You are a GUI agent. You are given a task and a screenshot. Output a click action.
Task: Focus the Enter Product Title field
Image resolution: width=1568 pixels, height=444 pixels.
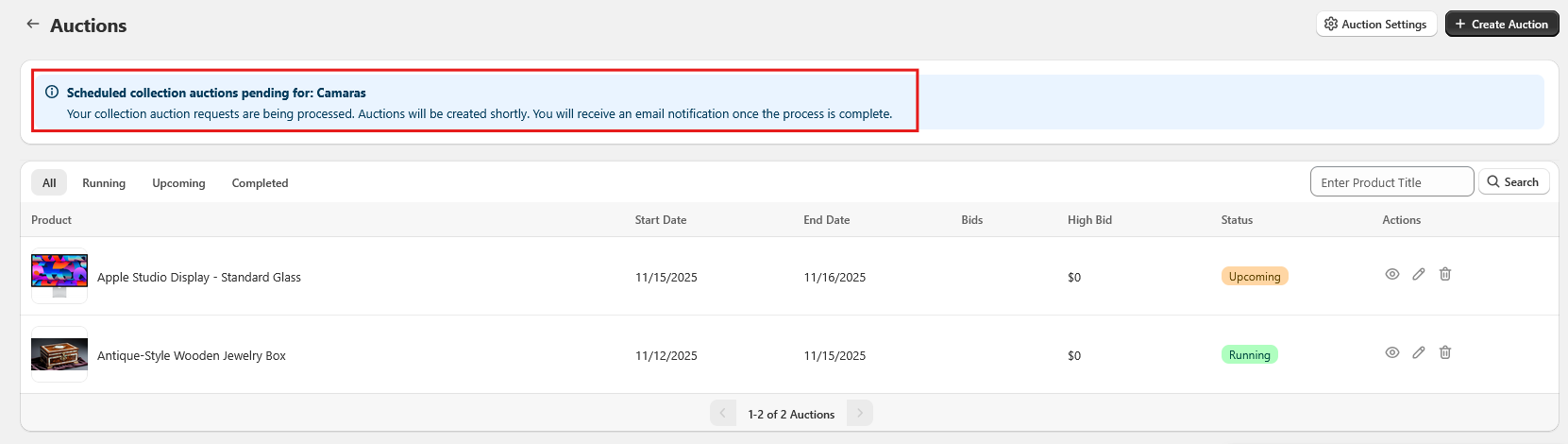1391,182
